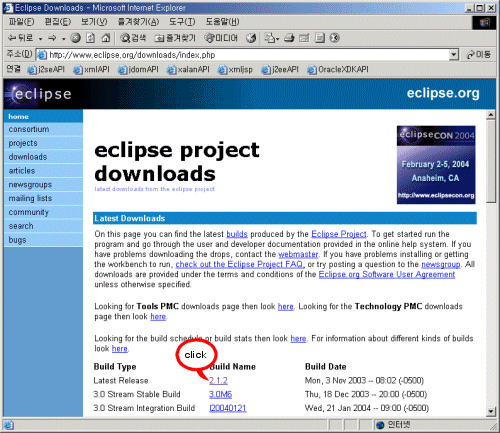
Task: Click the page scrollbar up arrow
Action: click(490, 115)
